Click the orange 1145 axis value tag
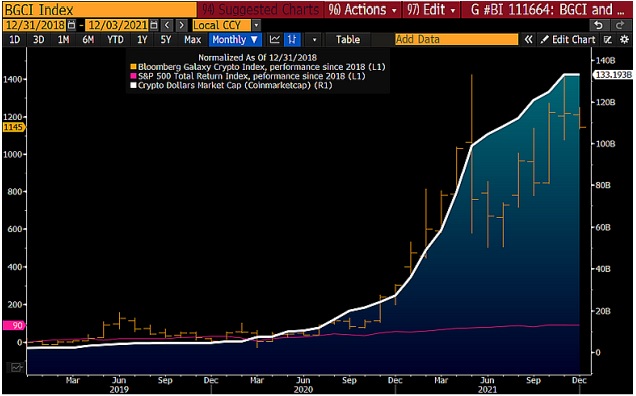The image size is (636, 396). tap(13, 127)
